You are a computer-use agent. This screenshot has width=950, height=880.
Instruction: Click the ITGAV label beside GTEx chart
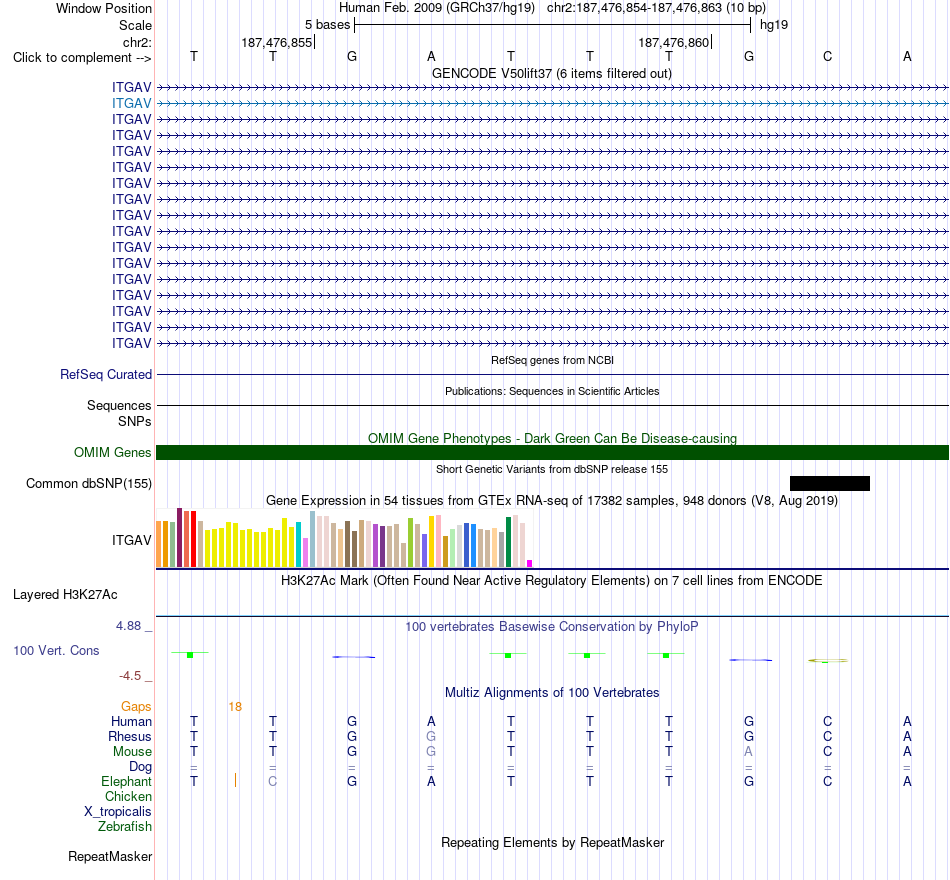click(131, 540)
